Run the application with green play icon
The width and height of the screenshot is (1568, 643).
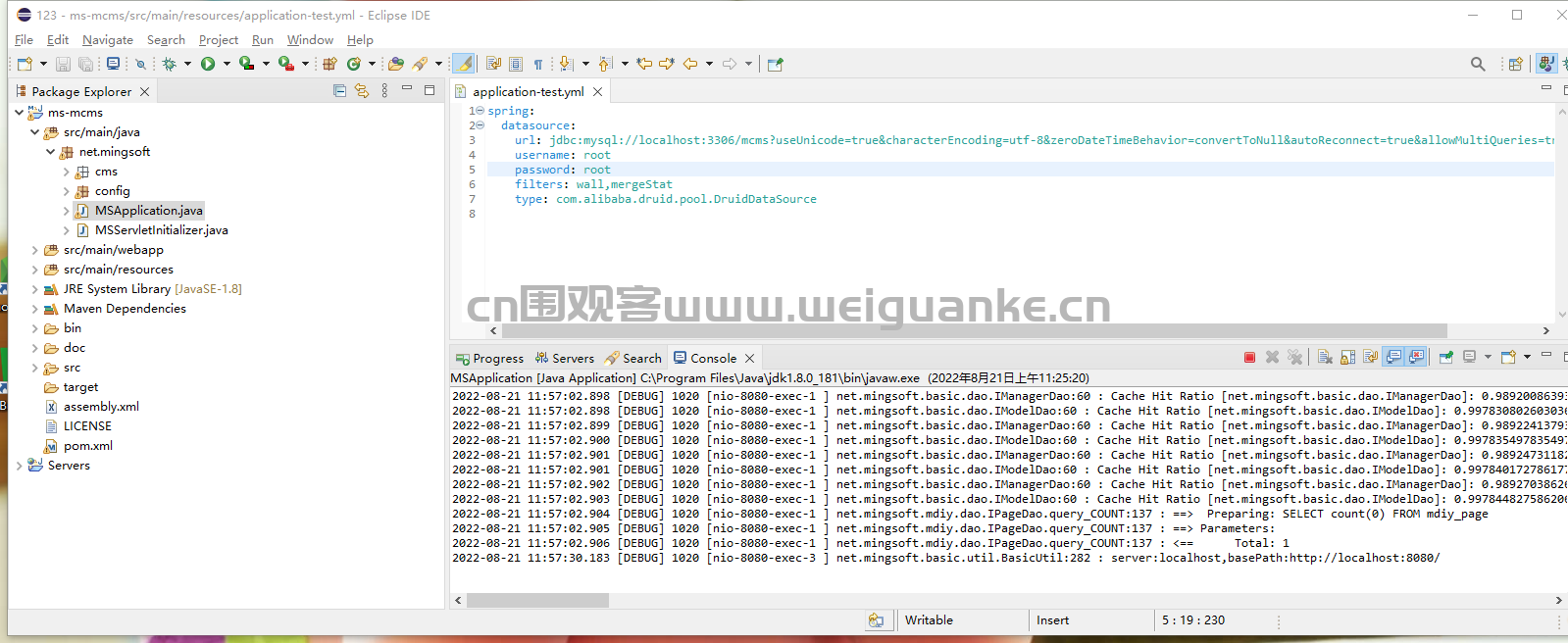208,64
